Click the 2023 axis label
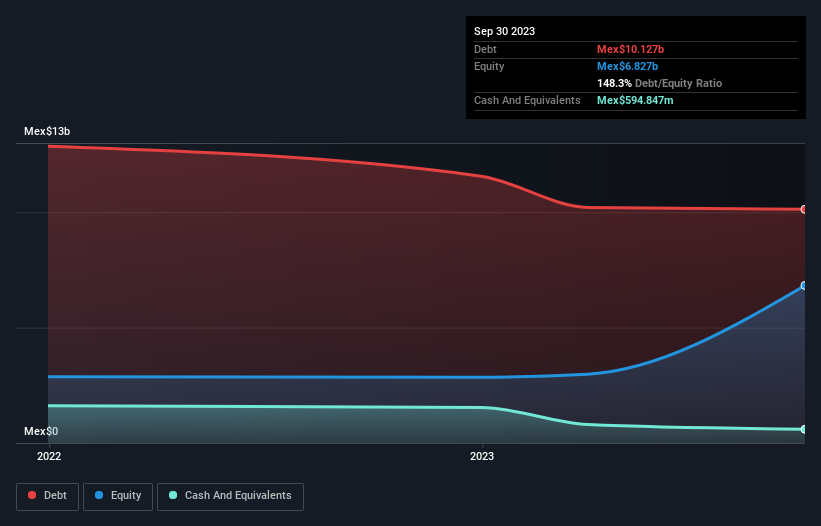 click(x=482, y=456)
